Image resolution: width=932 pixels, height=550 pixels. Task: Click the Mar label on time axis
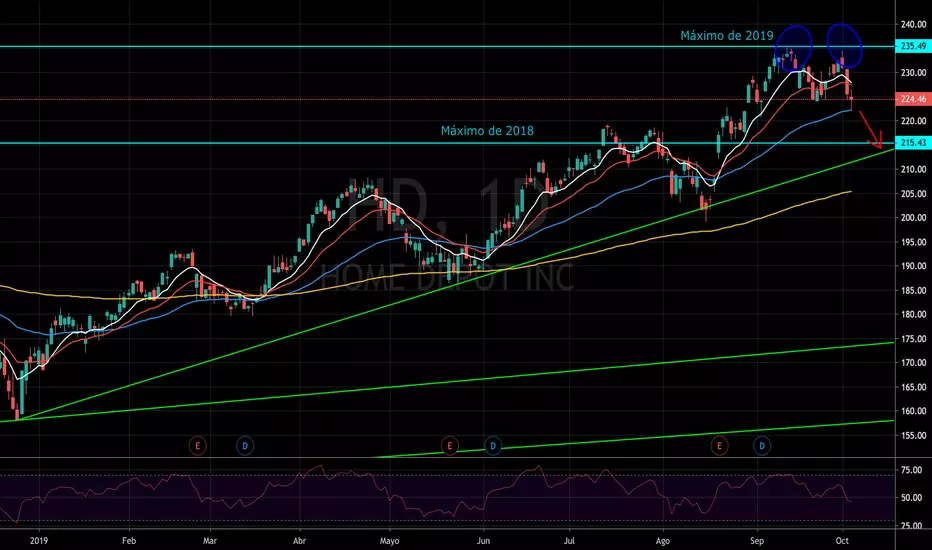(x=210, y=540)
